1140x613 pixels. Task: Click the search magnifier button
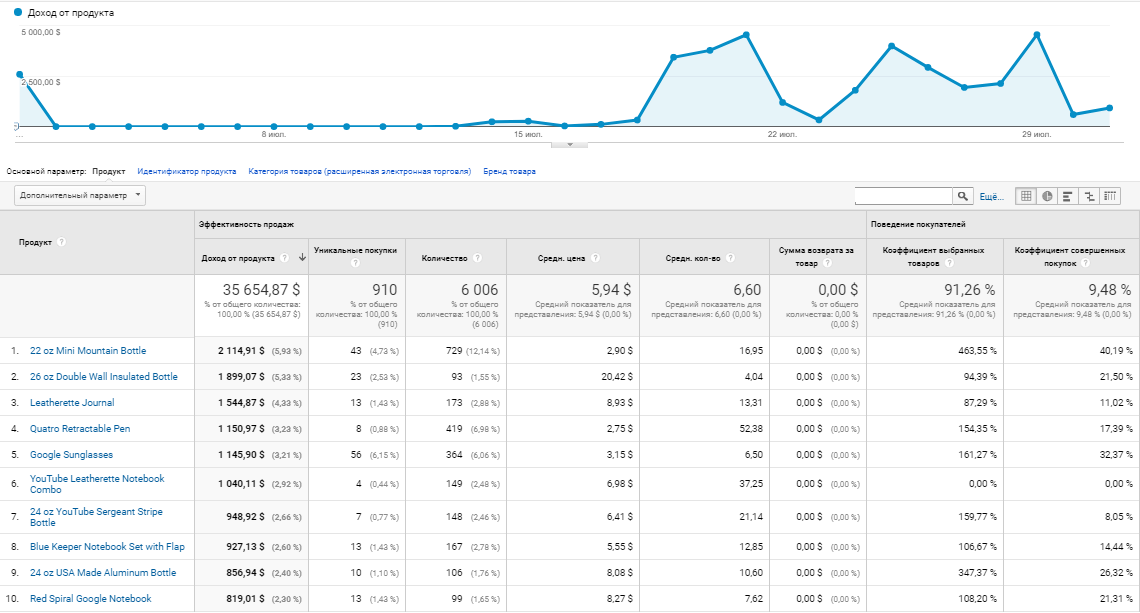point(964,196)
